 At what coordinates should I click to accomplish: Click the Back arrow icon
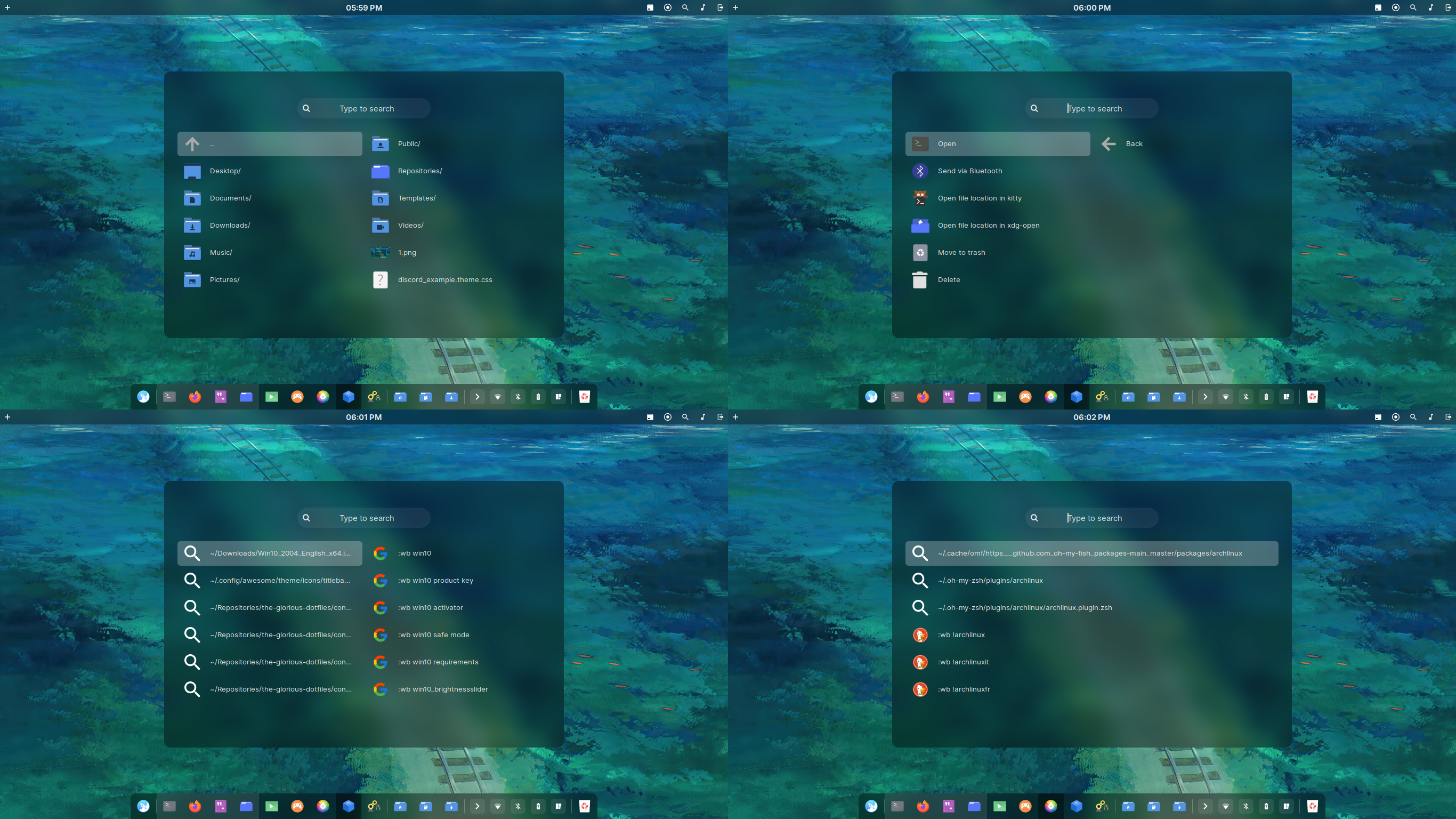(x=1109, y=143)
